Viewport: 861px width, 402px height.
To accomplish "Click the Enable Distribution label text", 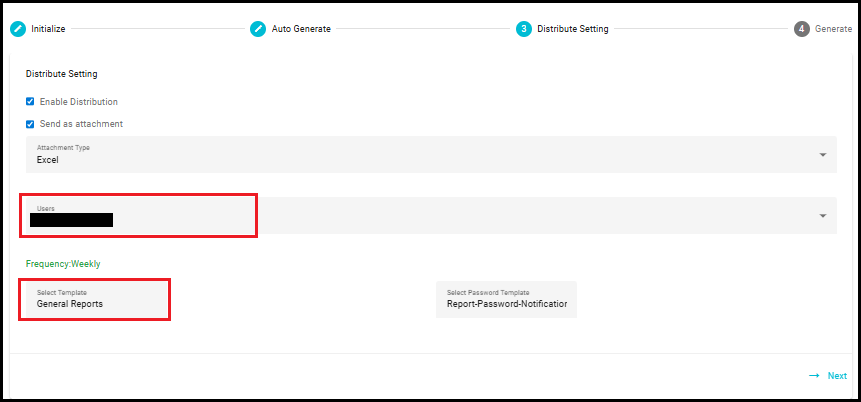I will click(79, 102).
